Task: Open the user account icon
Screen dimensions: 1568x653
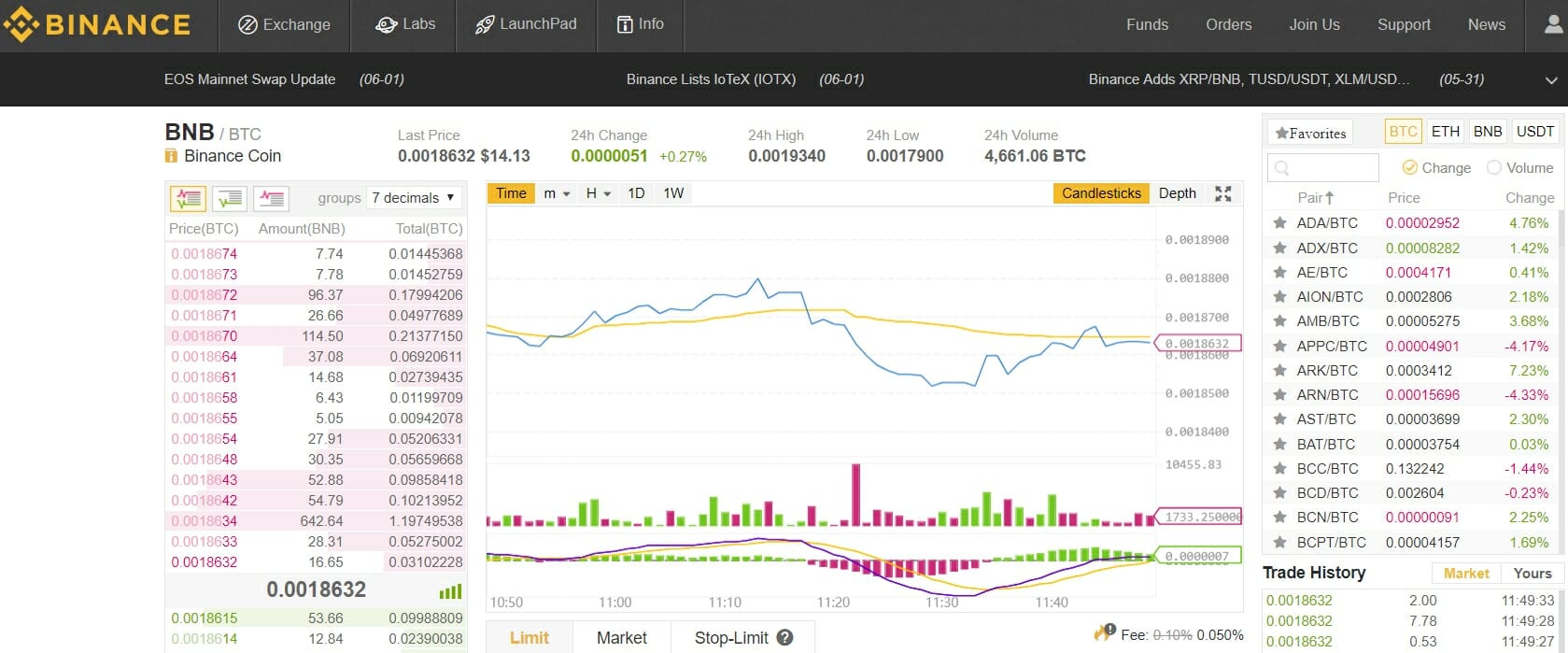Action: [x=1554, y=24]
